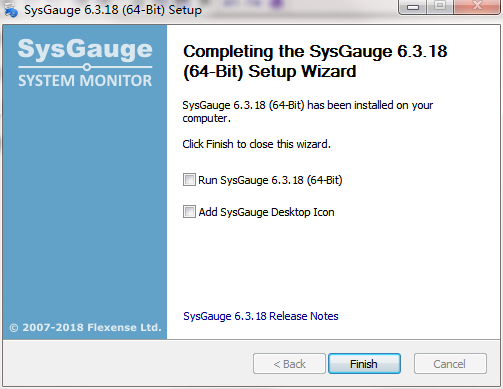Click the 'has been installed on your computer' message
The image size is (503, 389).
(x=307, y=112)
